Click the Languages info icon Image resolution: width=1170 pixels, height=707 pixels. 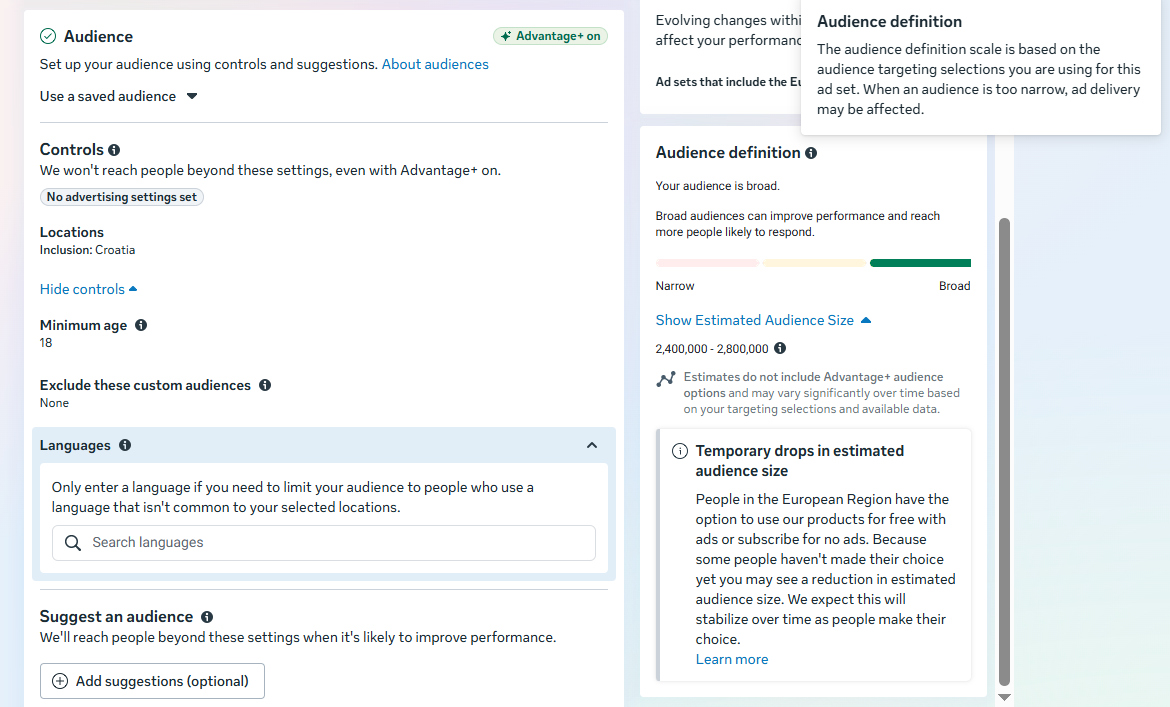pos(125,445)
